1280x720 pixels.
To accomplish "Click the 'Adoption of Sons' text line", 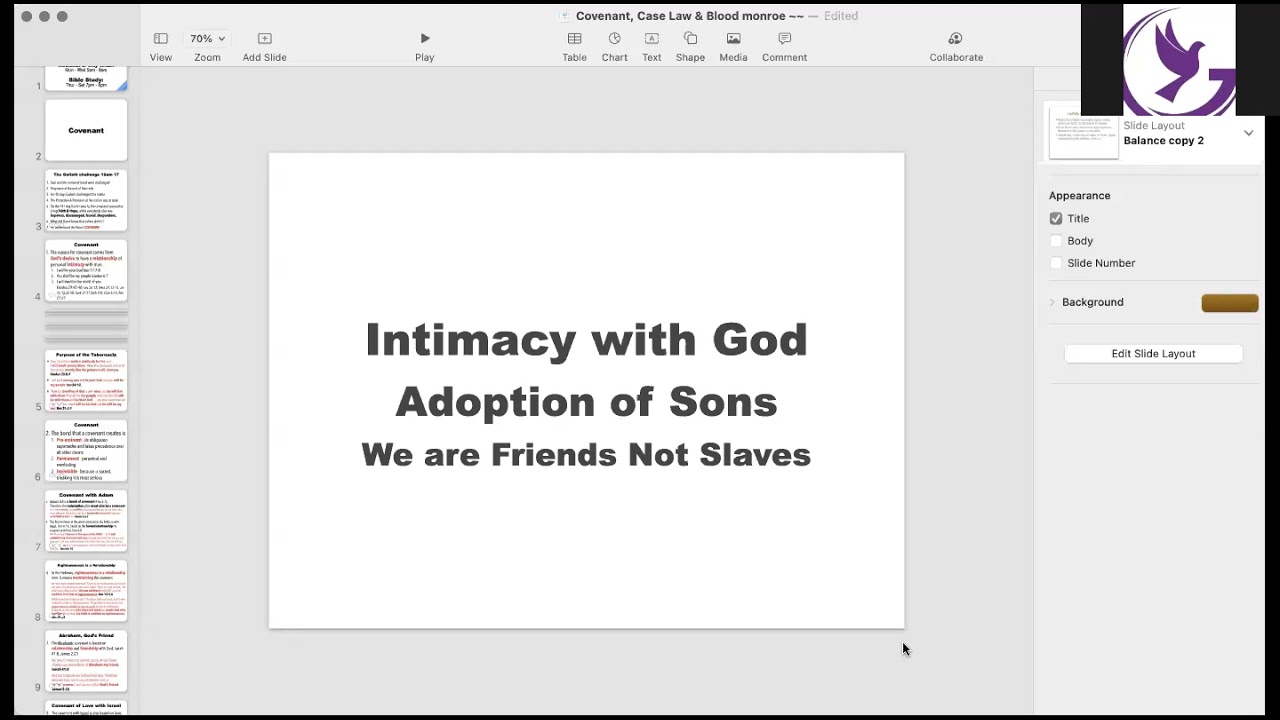I will pos(586,402).
